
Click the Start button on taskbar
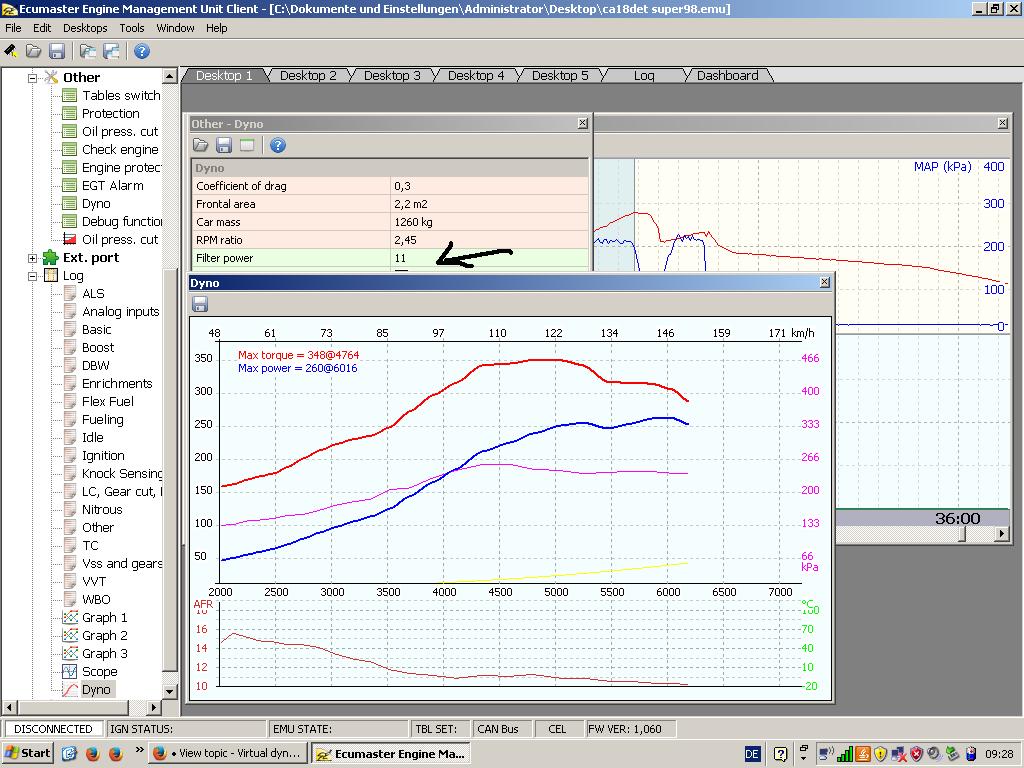click(x=28, y=753)
